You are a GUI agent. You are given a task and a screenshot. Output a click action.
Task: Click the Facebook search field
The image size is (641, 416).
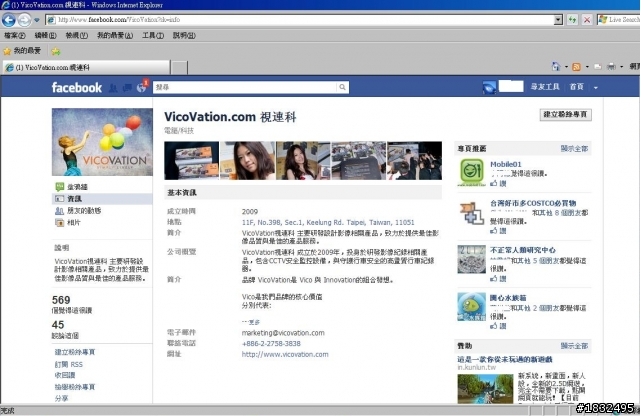tap(245, 87)
